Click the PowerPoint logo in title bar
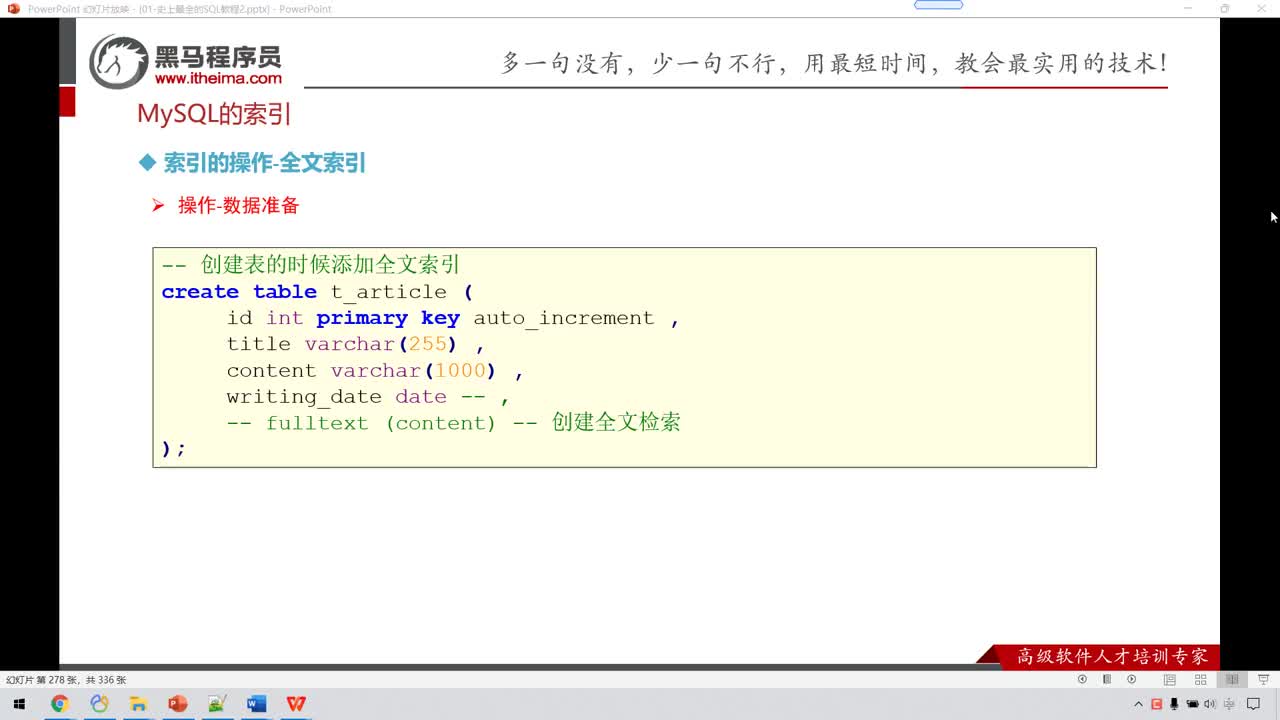The height and width of the screenshot is (720, 1280). 14,9
